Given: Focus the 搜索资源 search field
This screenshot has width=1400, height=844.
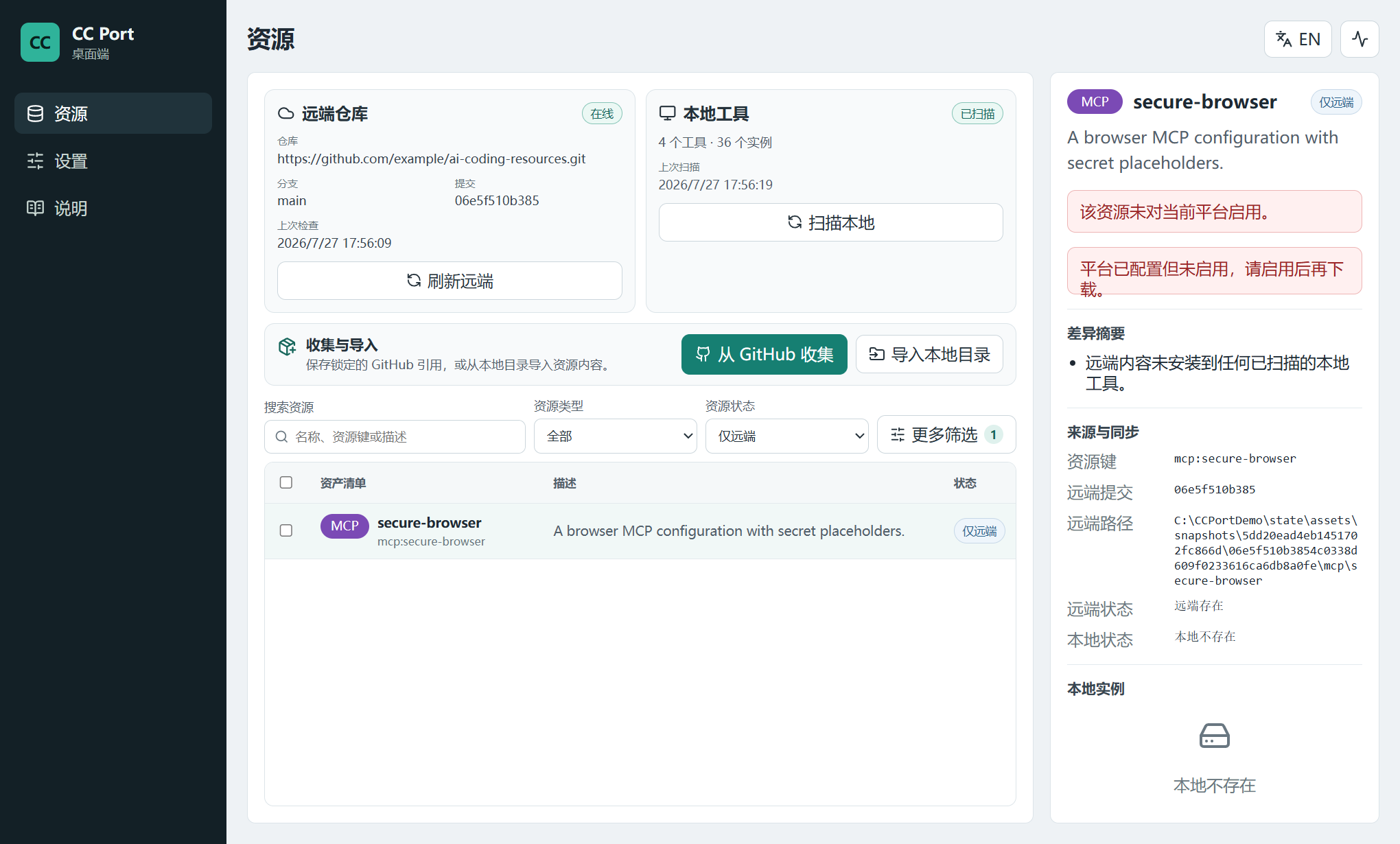Looking at the screenshot, I should click(x=395, y=436).
